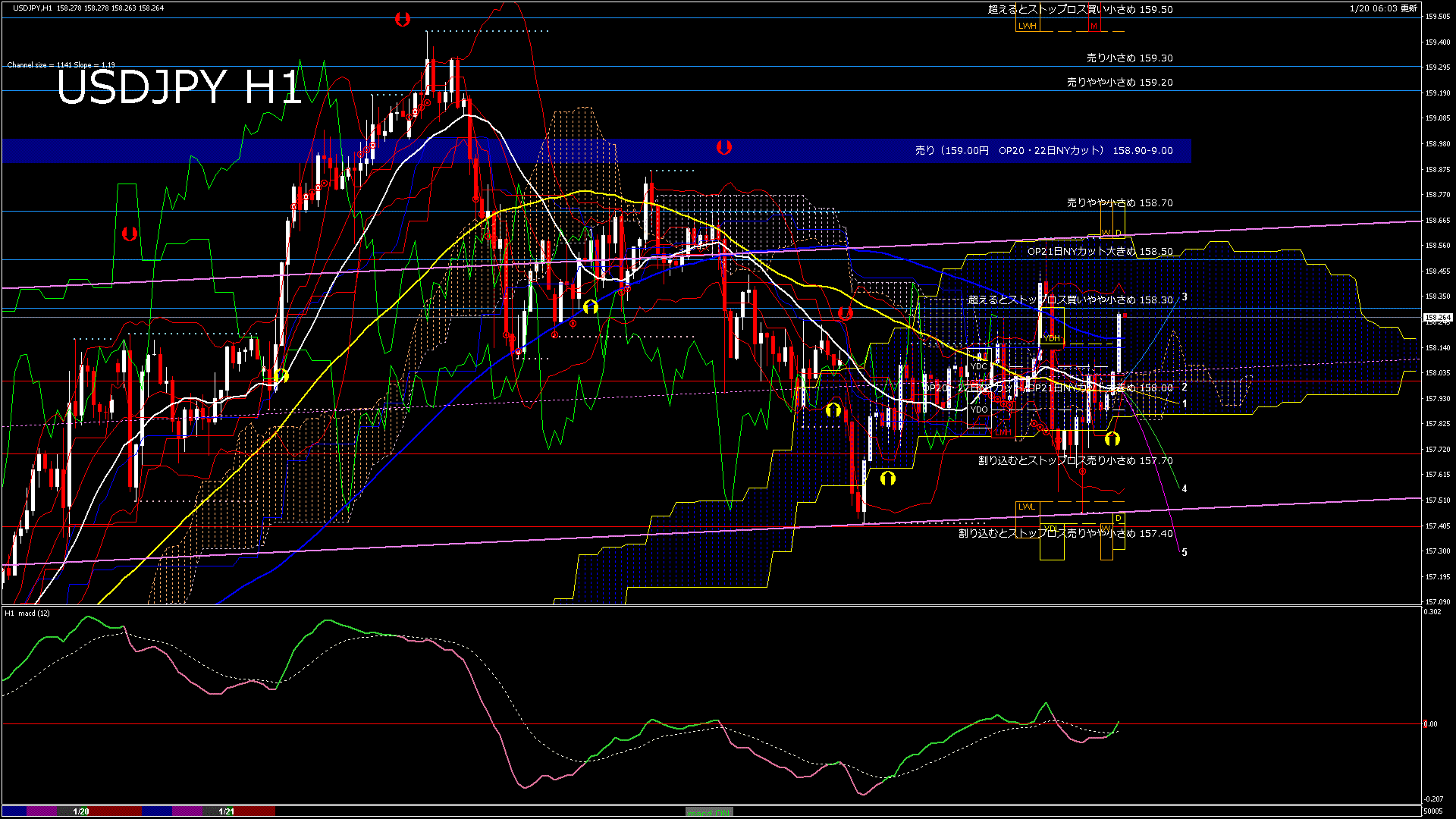Click the YDO yesterday-open label box

click(x=979, y=409)
